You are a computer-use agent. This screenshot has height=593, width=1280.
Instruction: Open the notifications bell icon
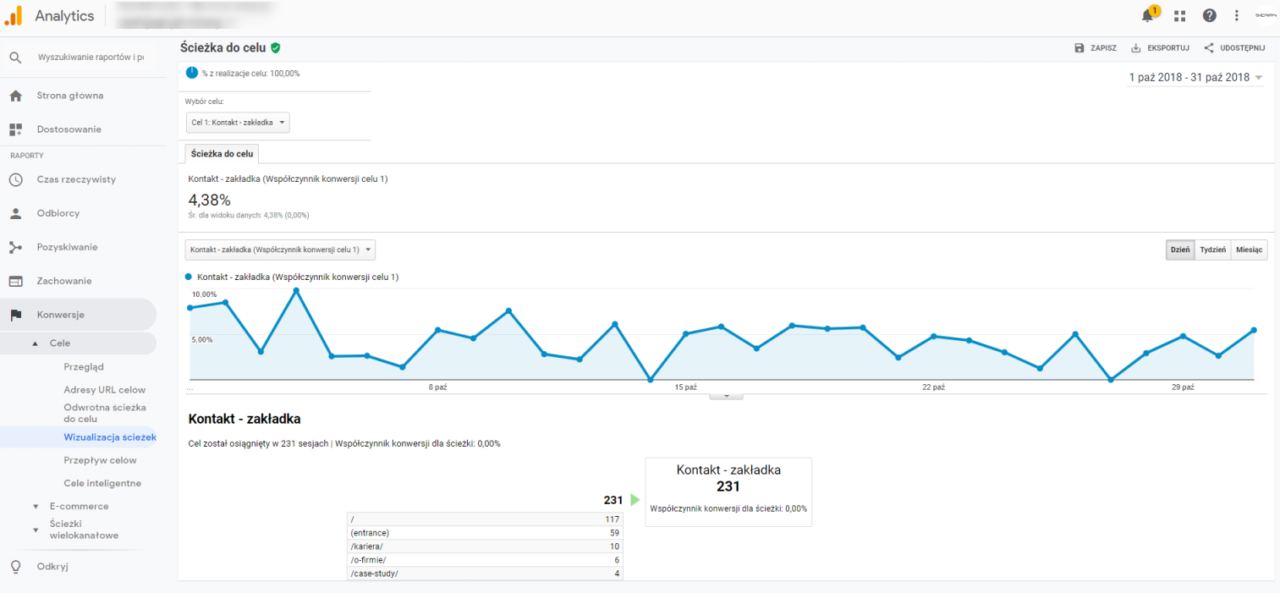(1148, 15)
